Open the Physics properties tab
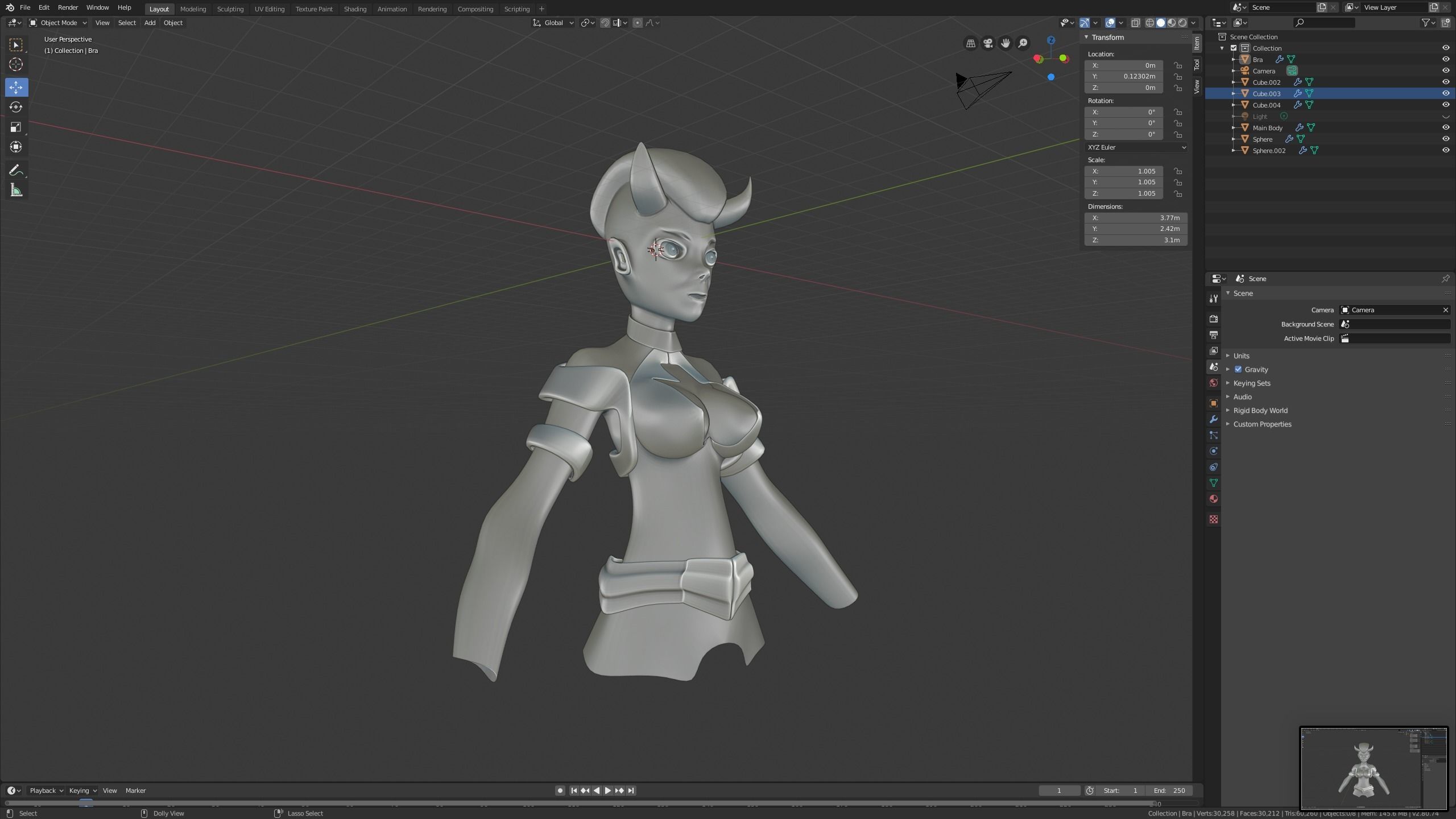Viewport: 1456px width, 819px height. click(x=1214, y=451)
